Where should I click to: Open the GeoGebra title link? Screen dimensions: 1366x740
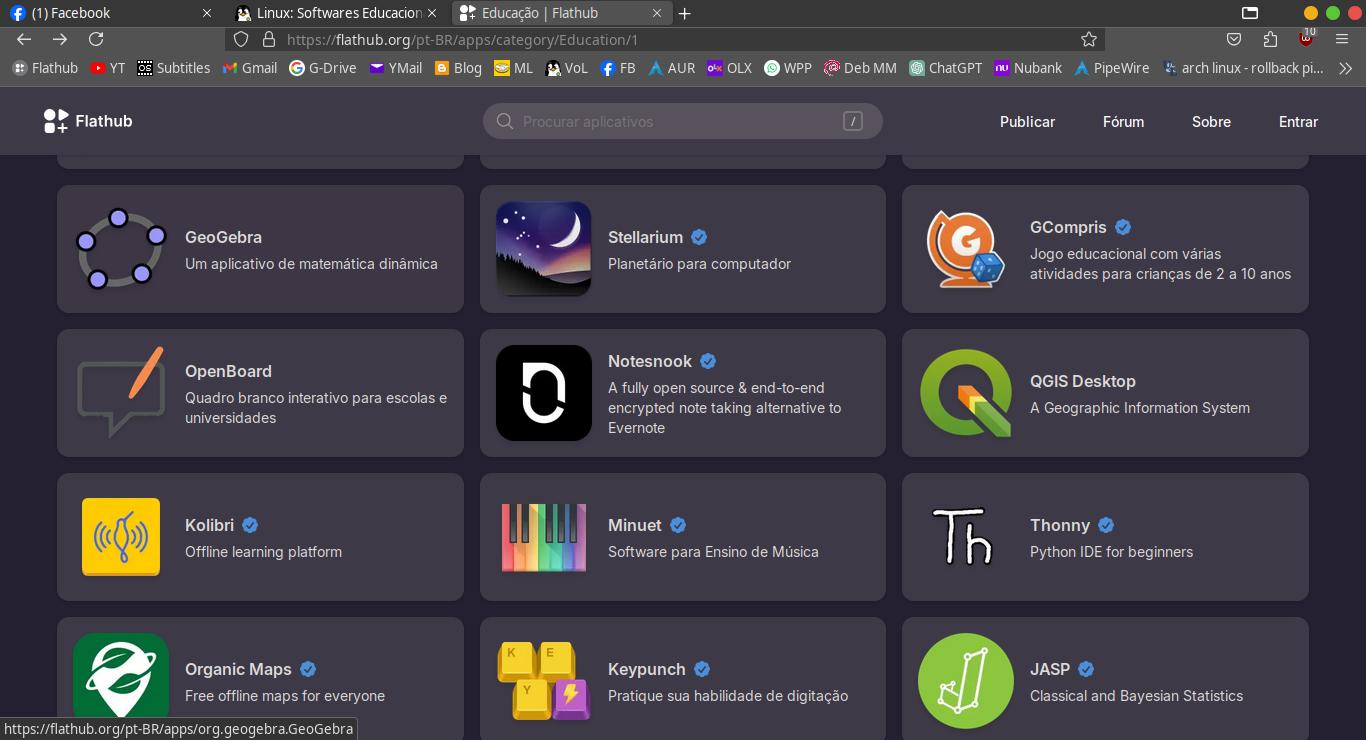(x=223, y=237)
